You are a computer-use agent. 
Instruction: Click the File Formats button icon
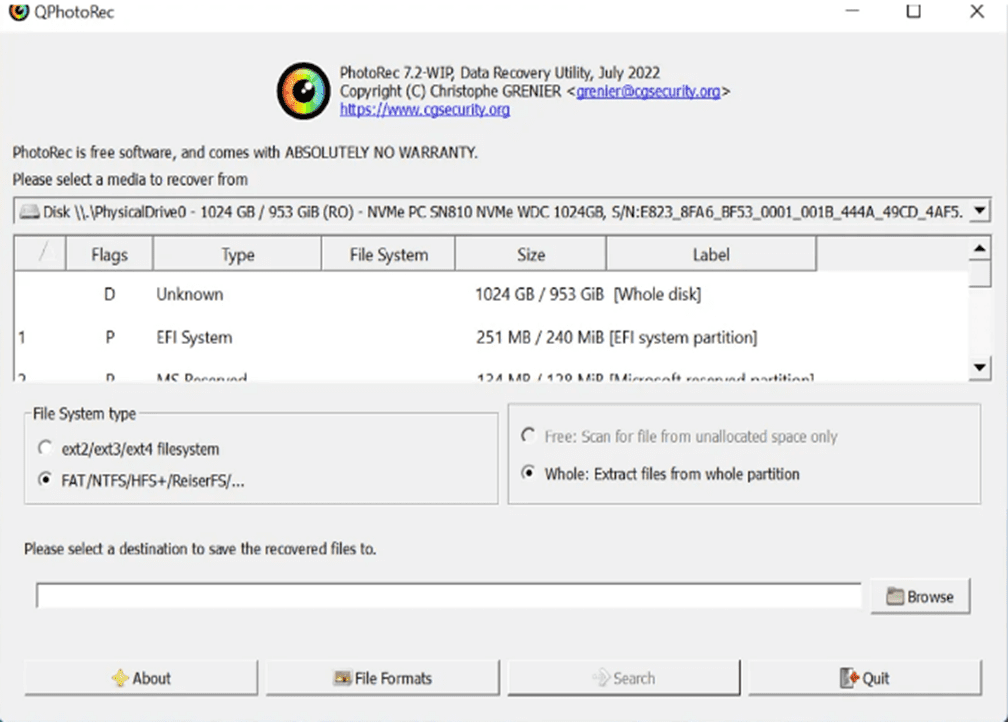(x=340, y=677)
